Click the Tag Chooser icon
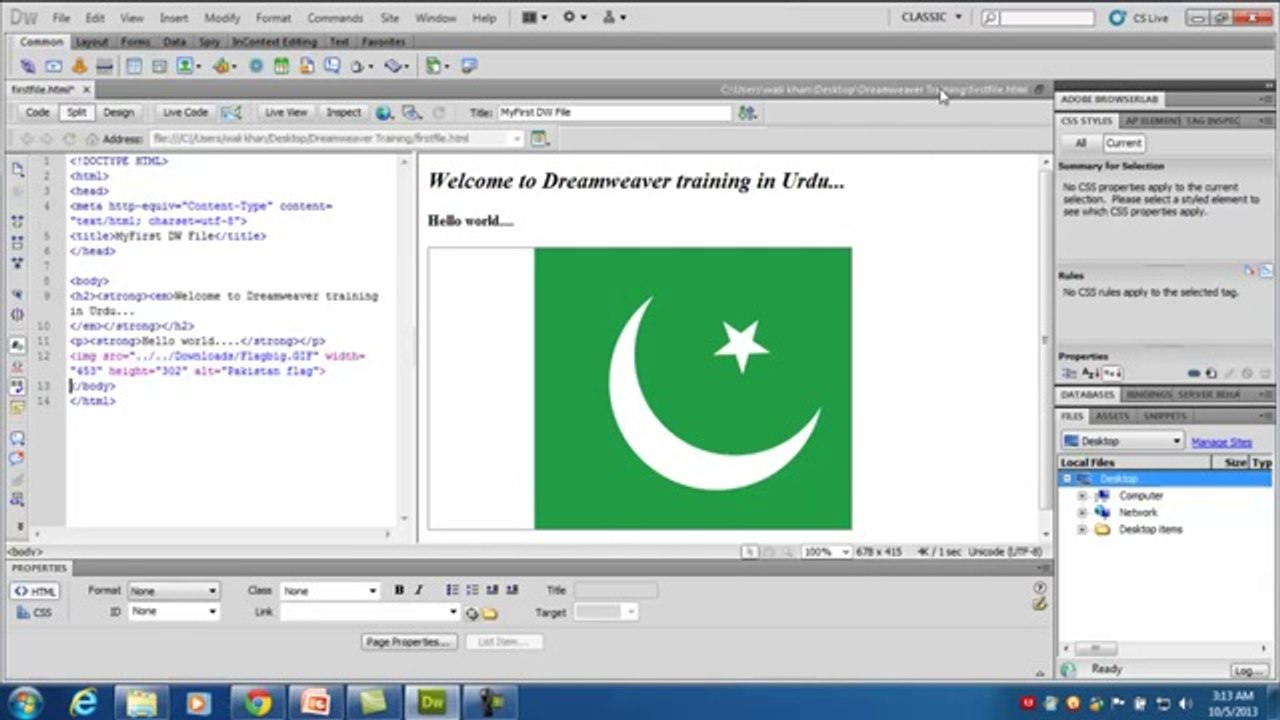Screen dimensions: 1280x720 [469, 66]
